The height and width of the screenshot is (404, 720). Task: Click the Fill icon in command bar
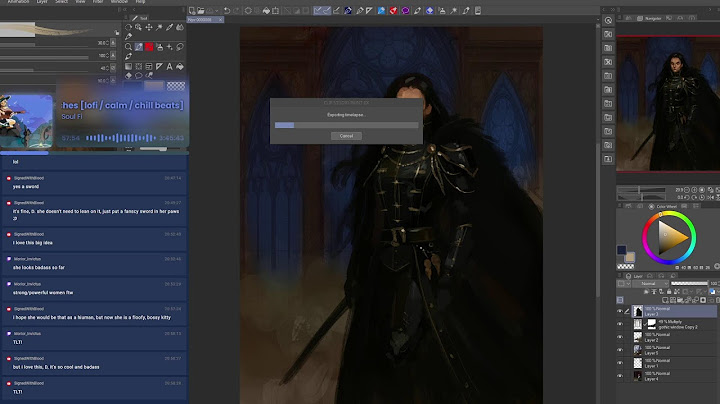pyautogui.click(x=266, y=11)
